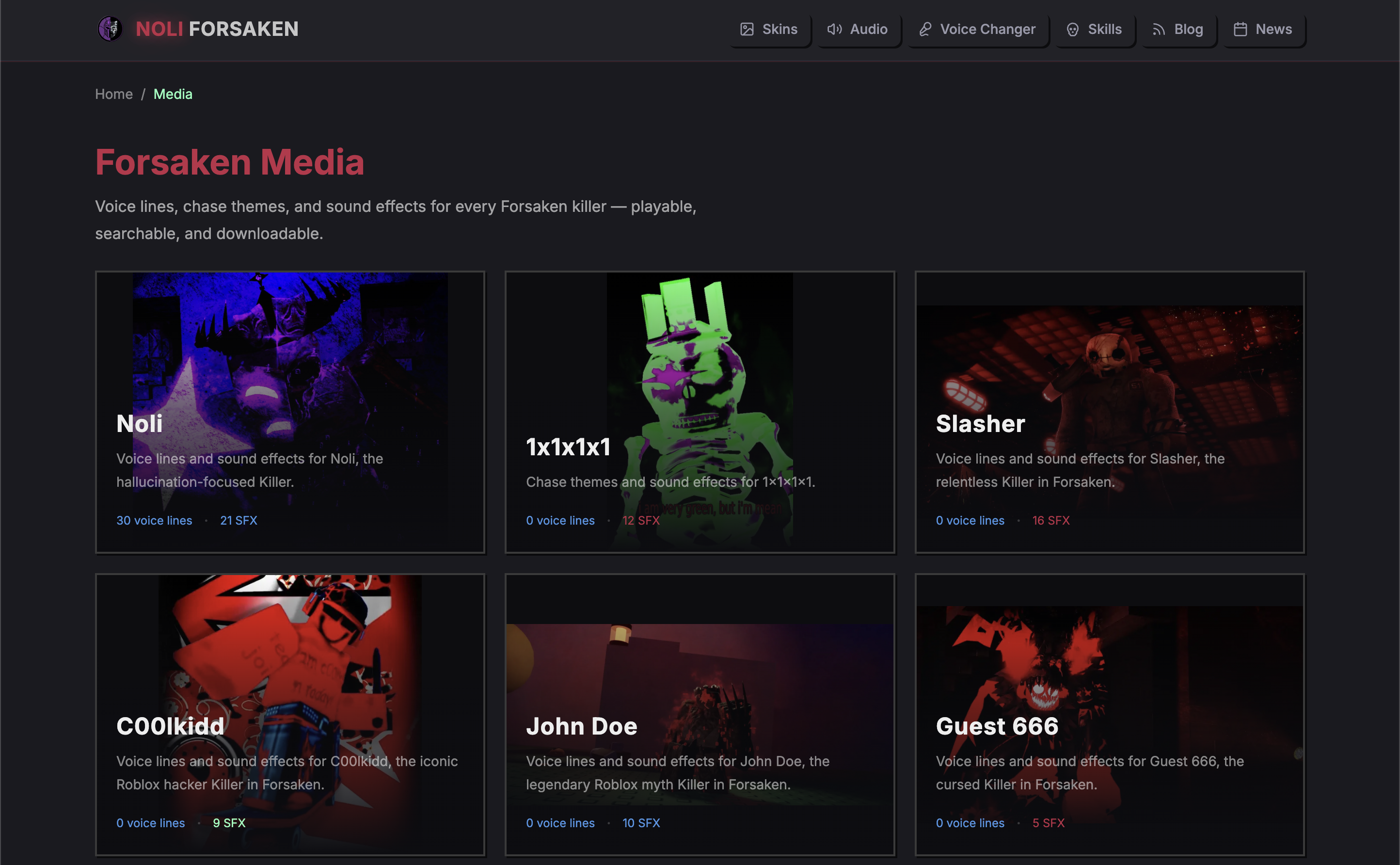
Task: Click the Noli Forsaken logo avatar icon
Action: coord(110,29)
